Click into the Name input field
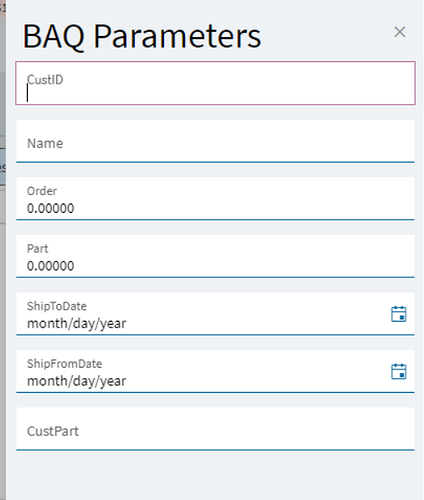 click(215, 141)
